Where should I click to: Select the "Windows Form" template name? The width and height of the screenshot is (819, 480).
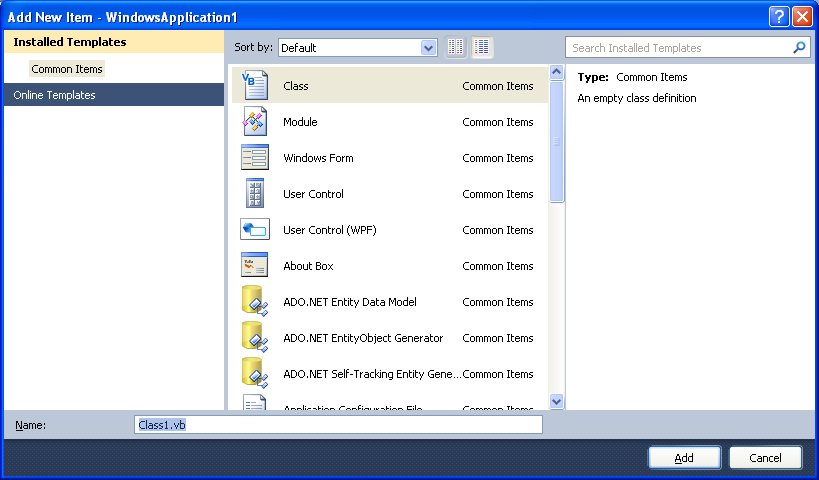tap(318, 158)
